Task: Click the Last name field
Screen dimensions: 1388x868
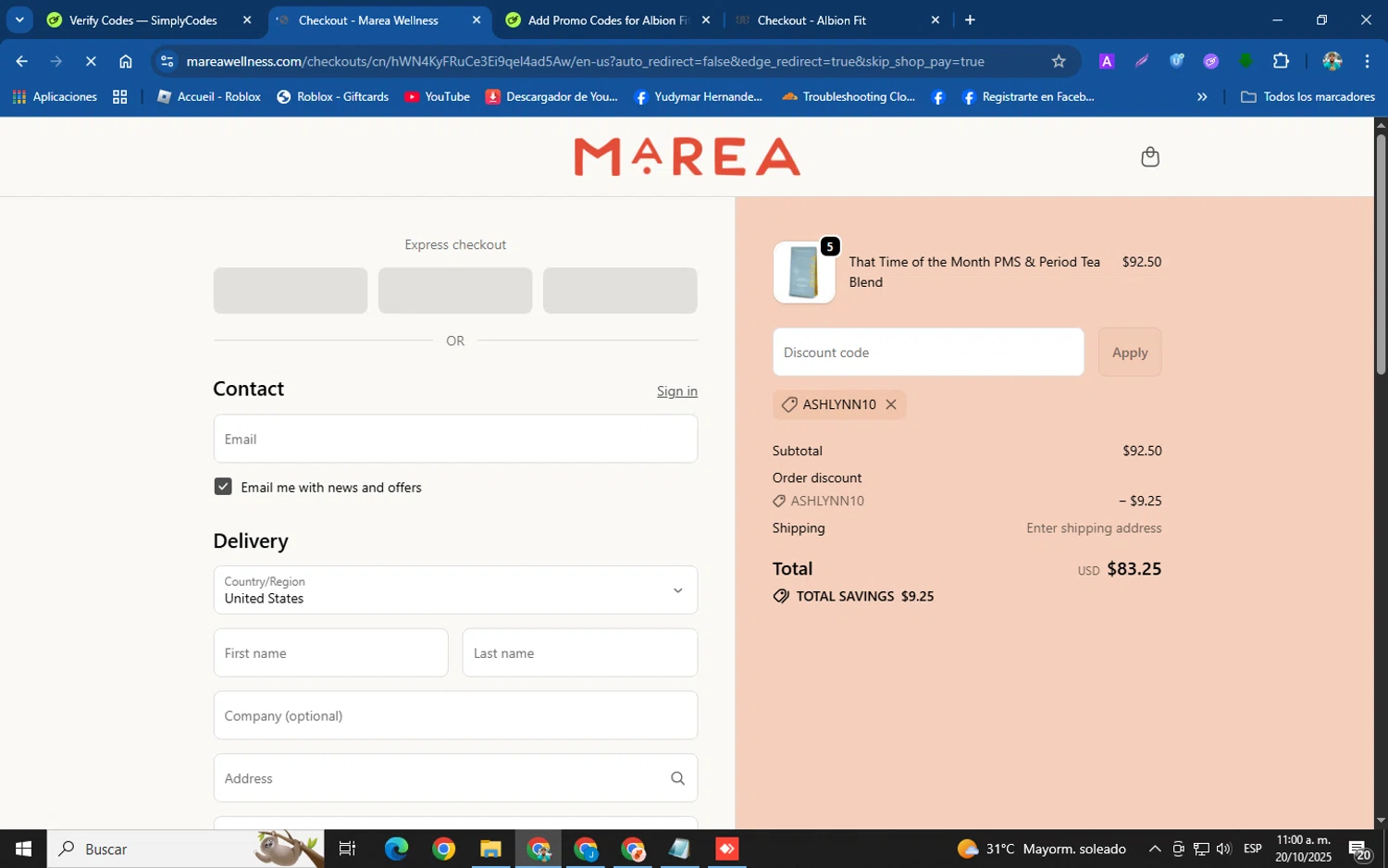Action: point(580,652)
